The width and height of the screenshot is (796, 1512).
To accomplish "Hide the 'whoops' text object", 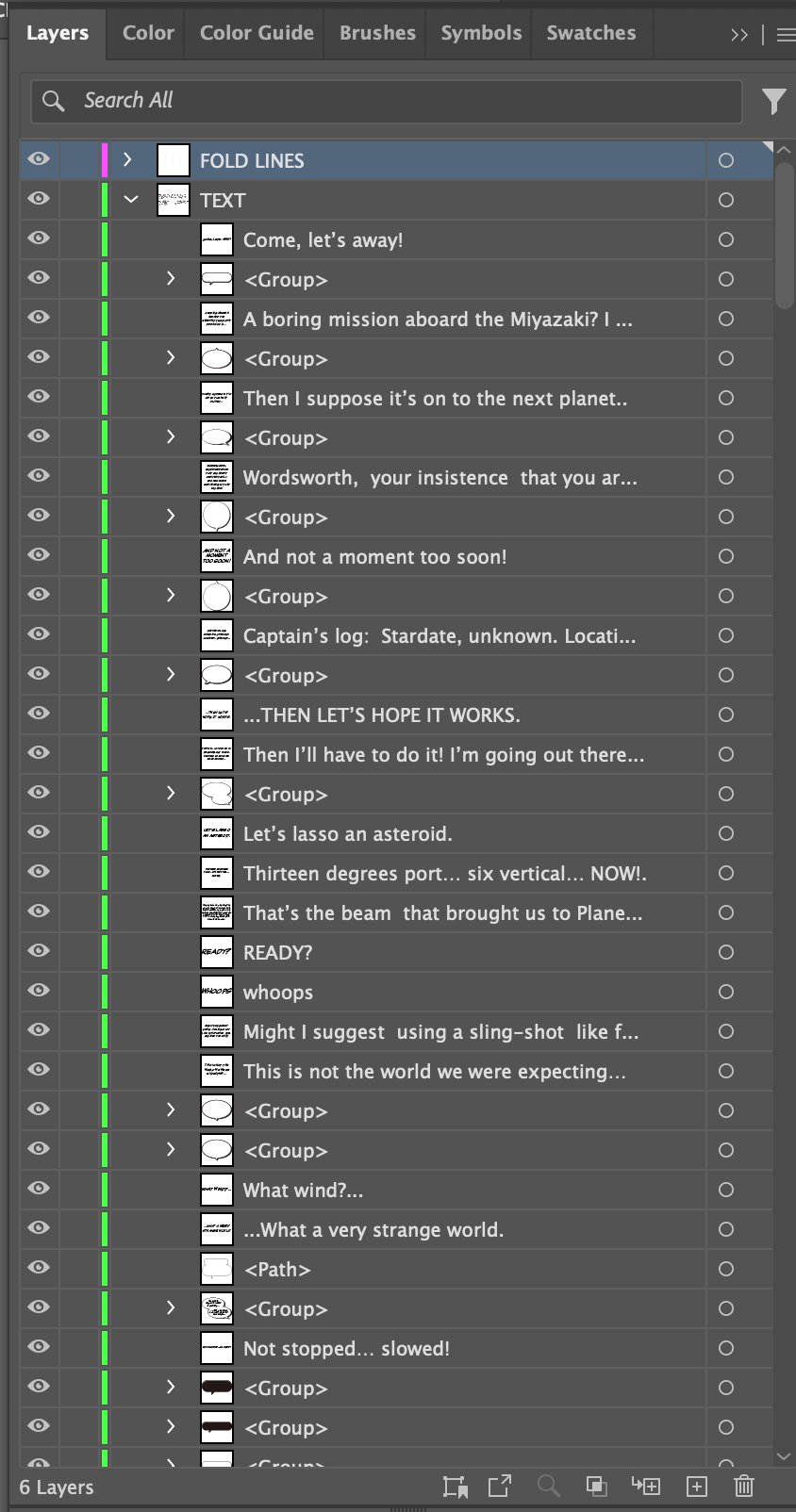I will point(39,991).
